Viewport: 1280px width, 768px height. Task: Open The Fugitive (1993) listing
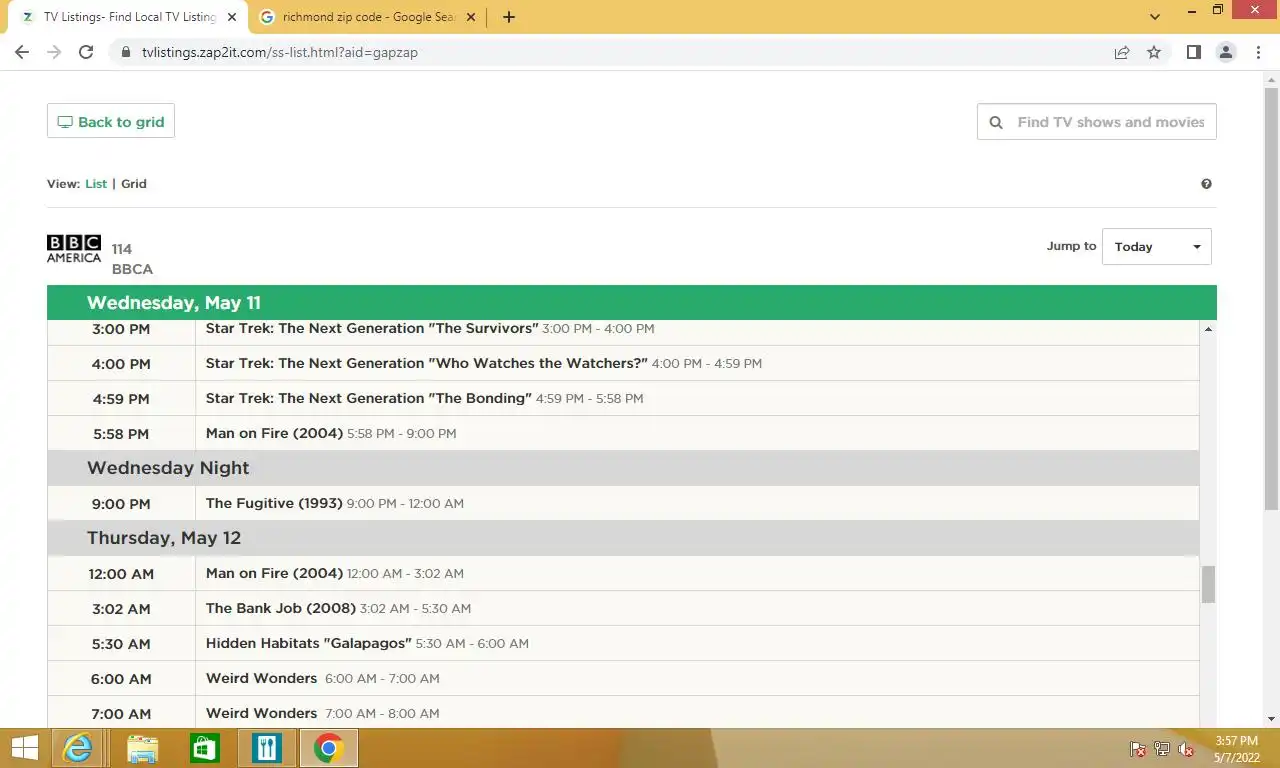(274, 503)
